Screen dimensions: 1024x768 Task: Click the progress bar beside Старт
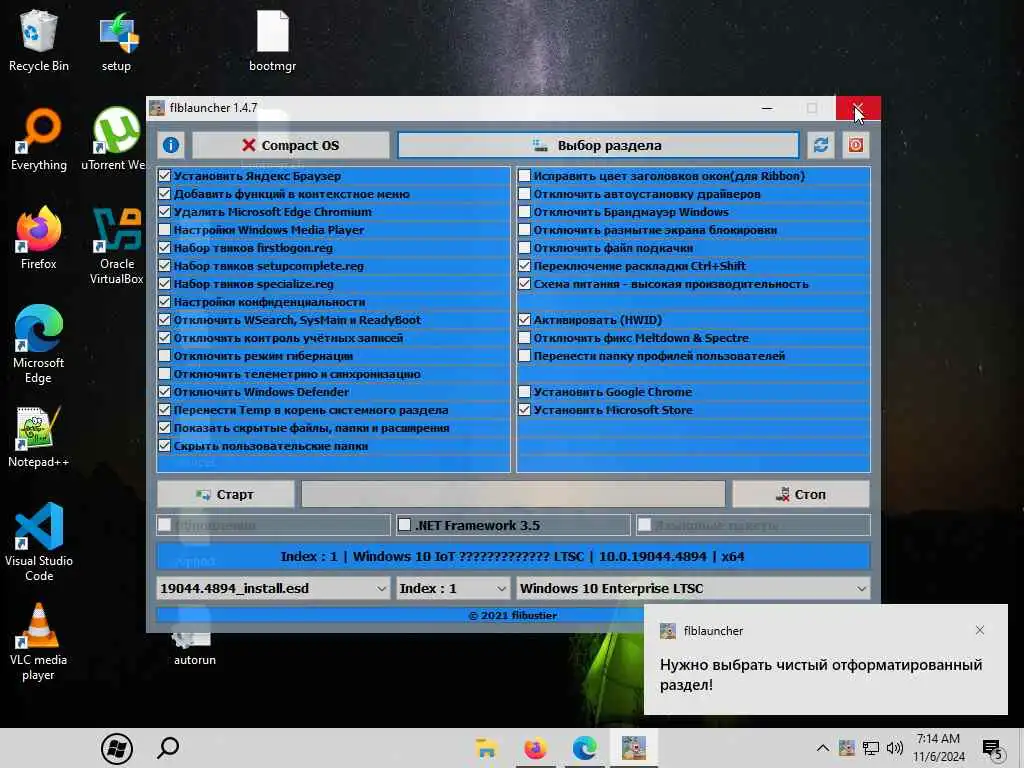[513, 494]
